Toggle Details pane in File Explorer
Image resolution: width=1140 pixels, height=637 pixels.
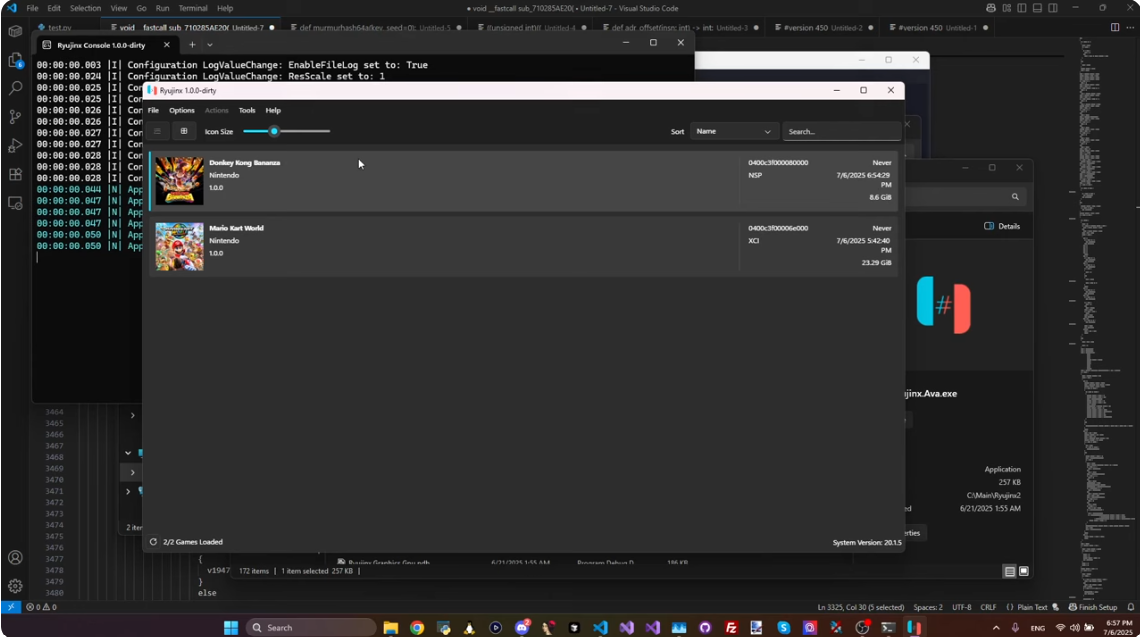[x=1002, y=226]
